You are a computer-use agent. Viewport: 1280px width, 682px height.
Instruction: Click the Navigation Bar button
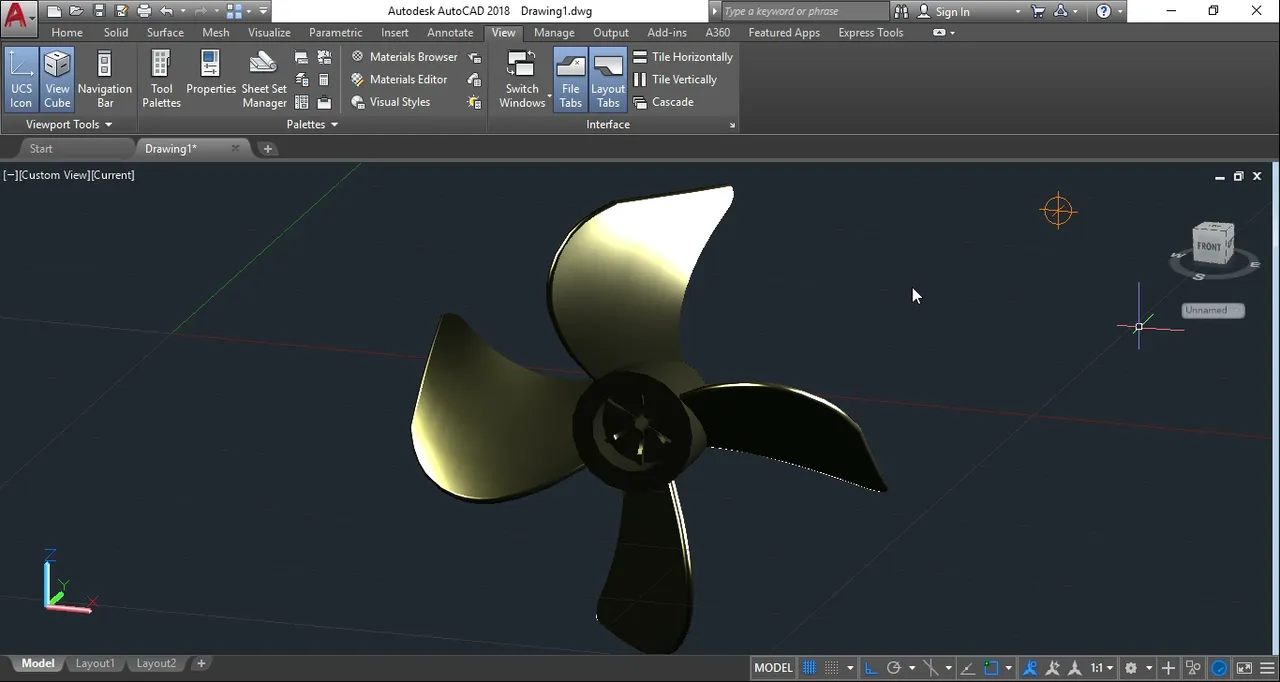[x=105, y=80]
